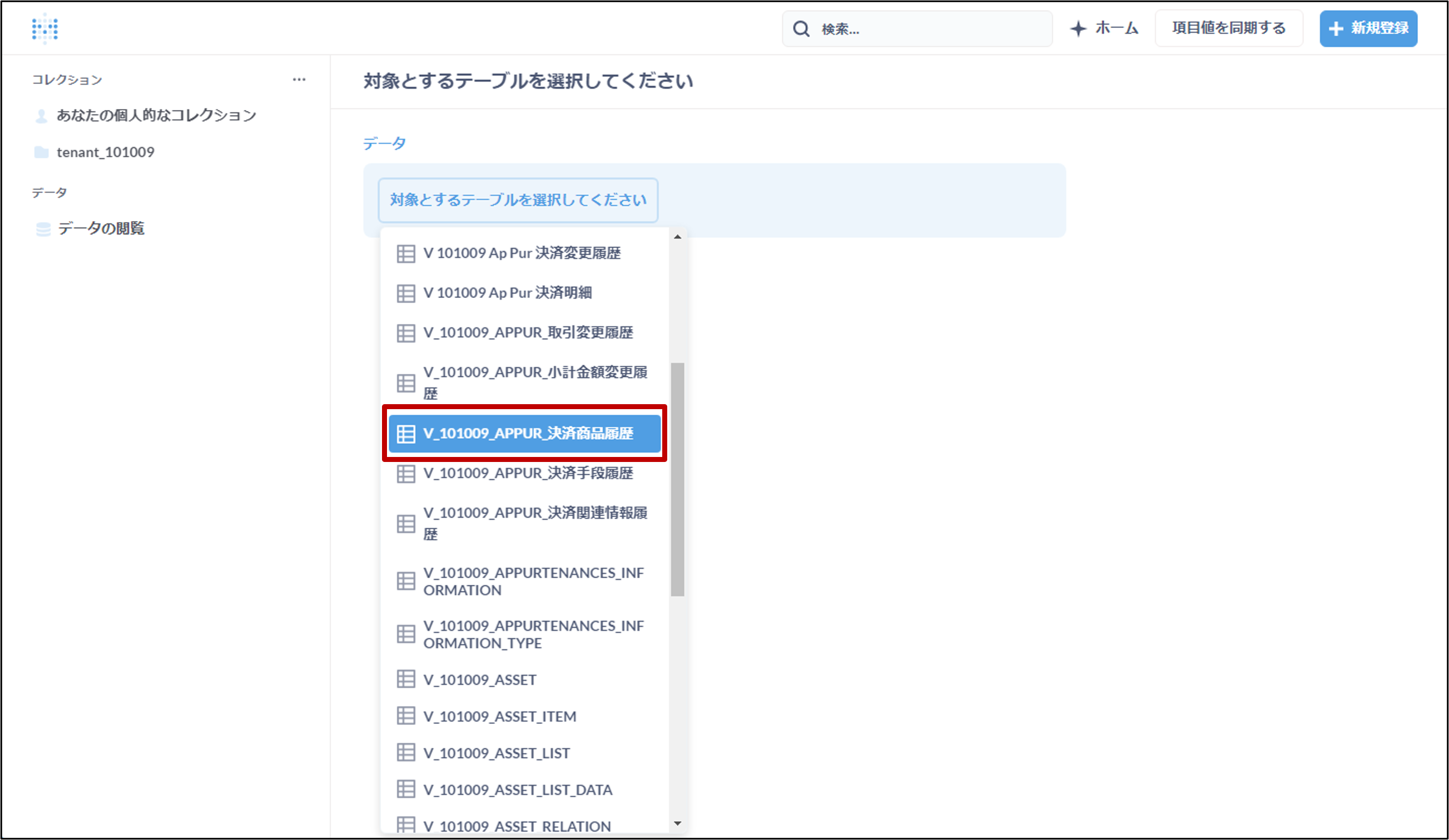Click the 新規登録 button

(x=1368, y=28)
